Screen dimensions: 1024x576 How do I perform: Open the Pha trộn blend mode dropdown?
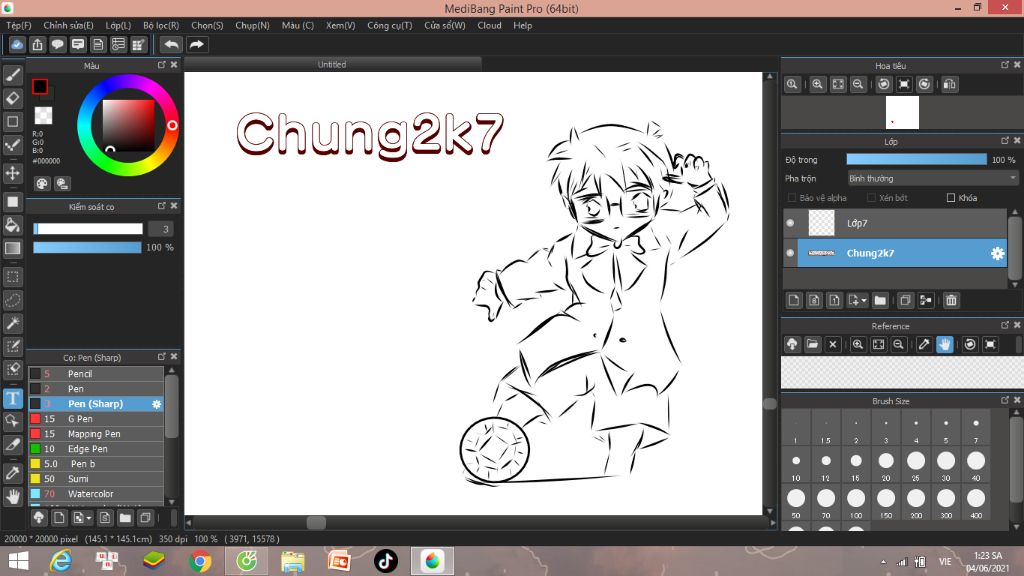tap(932, 178)
